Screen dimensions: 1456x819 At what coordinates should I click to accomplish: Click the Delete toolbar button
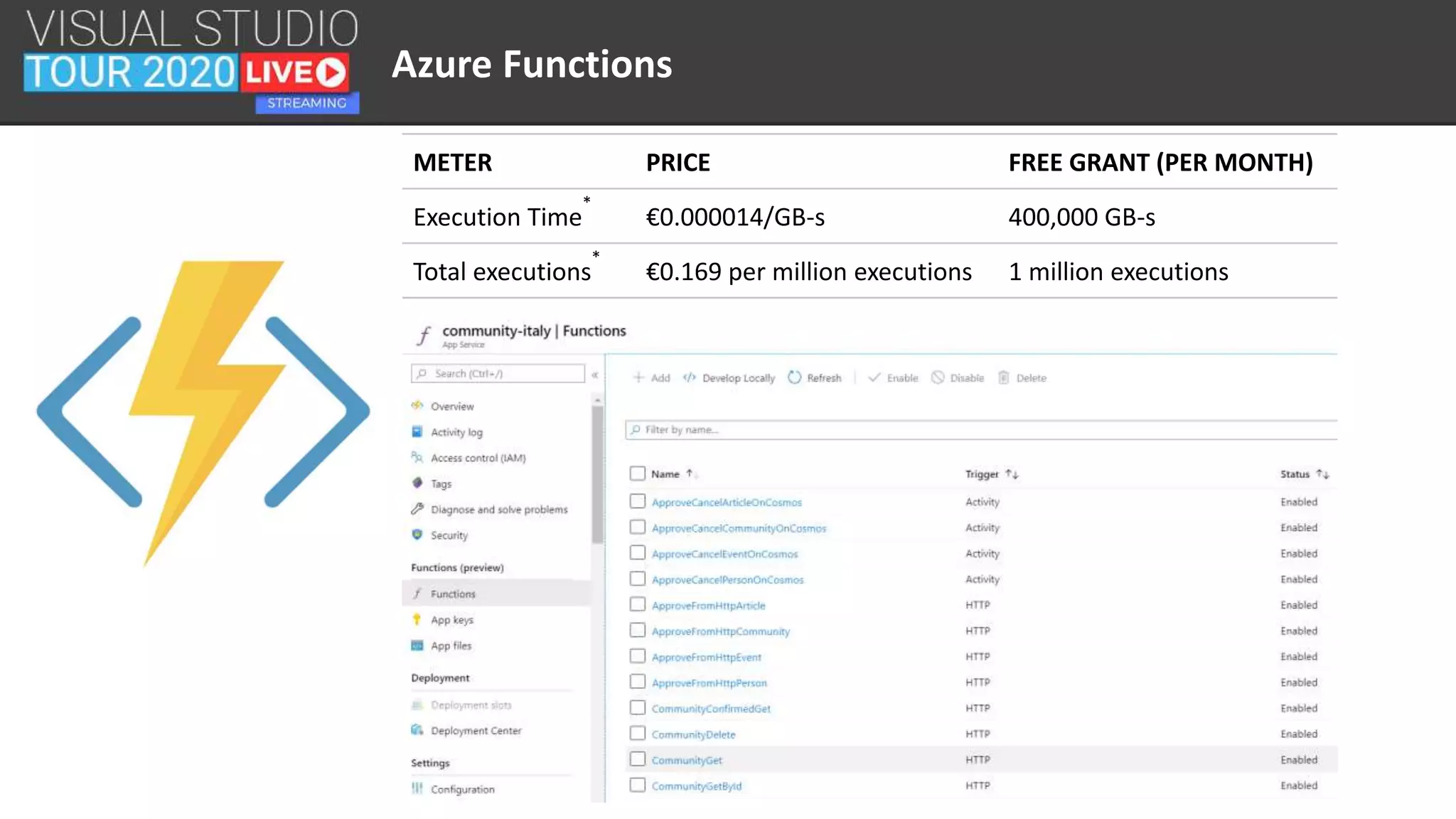click(x=1022, y=378)
